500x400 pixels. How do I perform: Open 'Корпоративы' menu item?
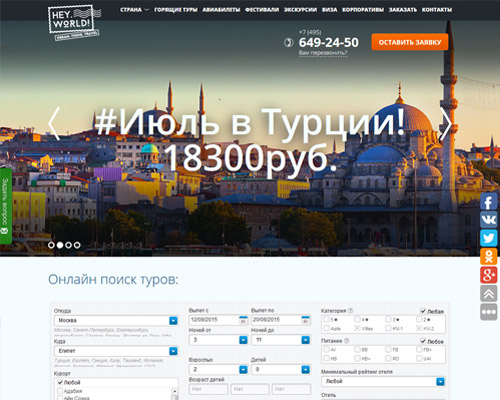[363, 10]
